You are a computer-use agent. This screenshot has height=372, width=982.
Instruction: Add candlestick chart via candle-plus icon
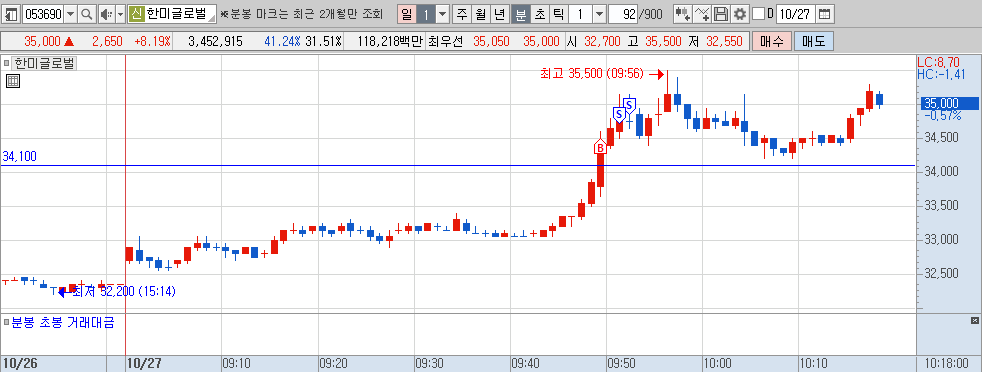click(x=683, y=13)
